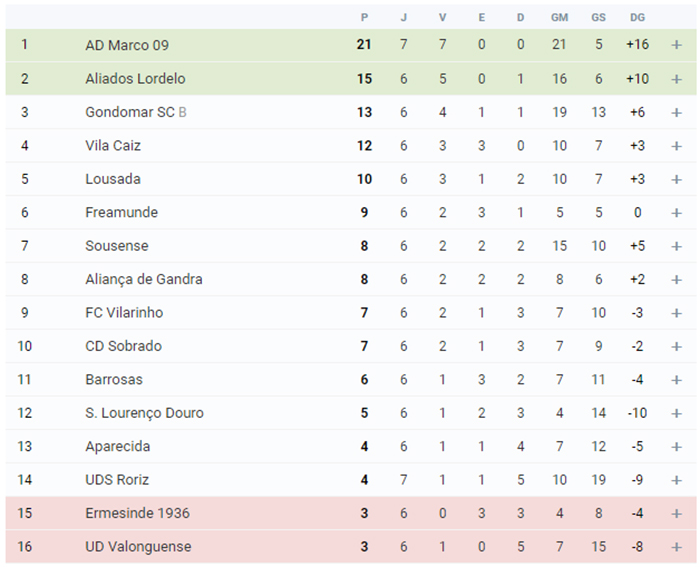Open the Ermesinde 1936 team page
This screenshot has width=700, height=567.
point(138,513)
